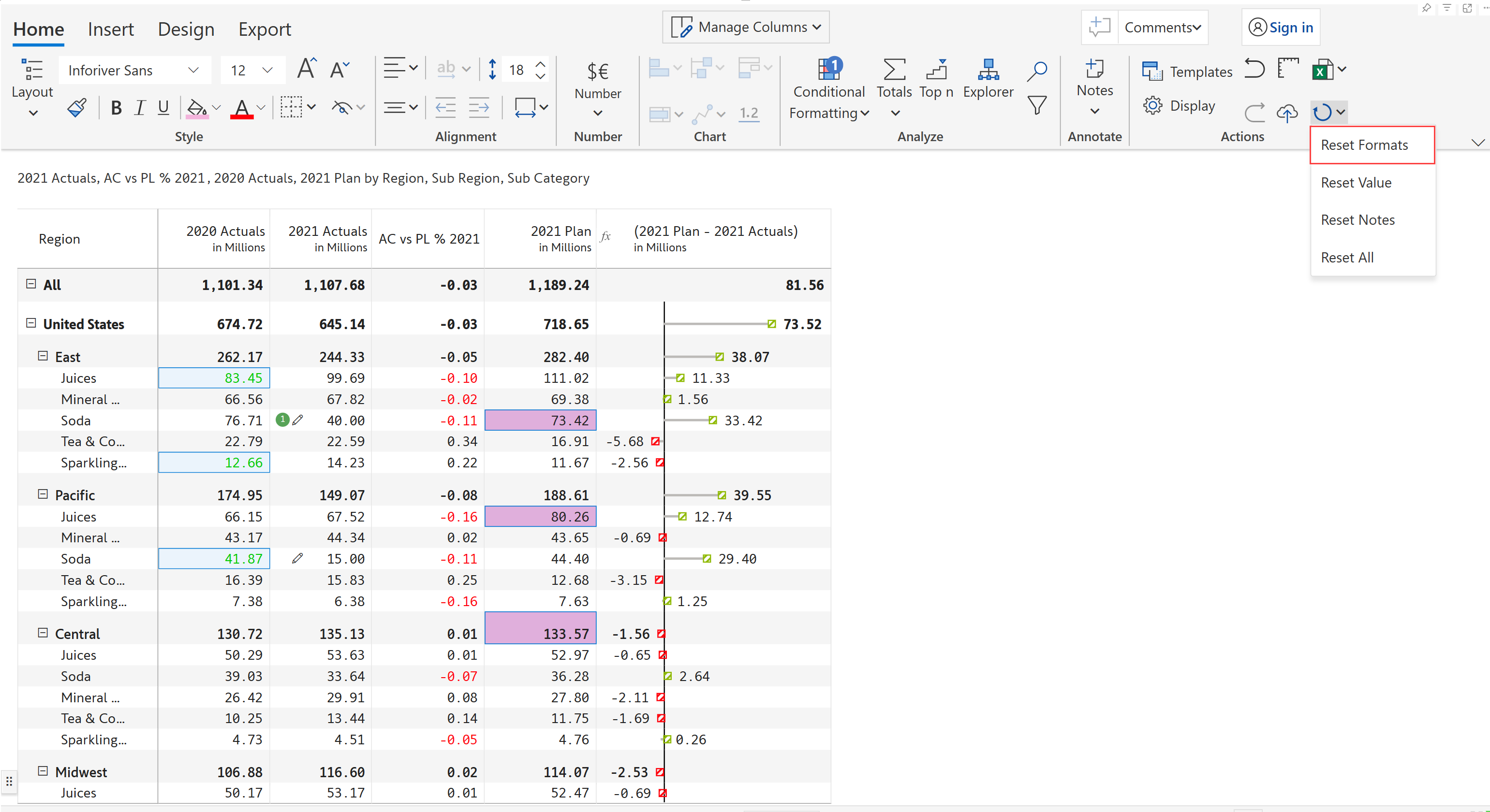Toggle bold formatting
This screenshot has width=1490, height=812.
click(x=116, y=107)
